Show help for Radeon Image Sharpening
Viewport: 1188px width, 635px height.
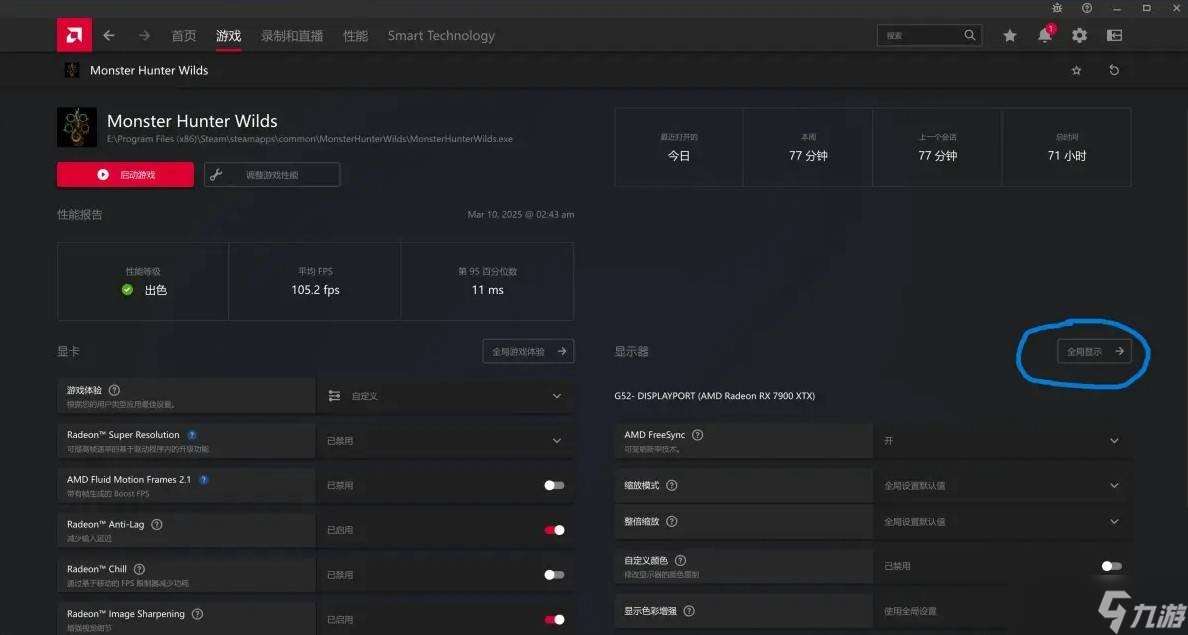click(197, 614)
